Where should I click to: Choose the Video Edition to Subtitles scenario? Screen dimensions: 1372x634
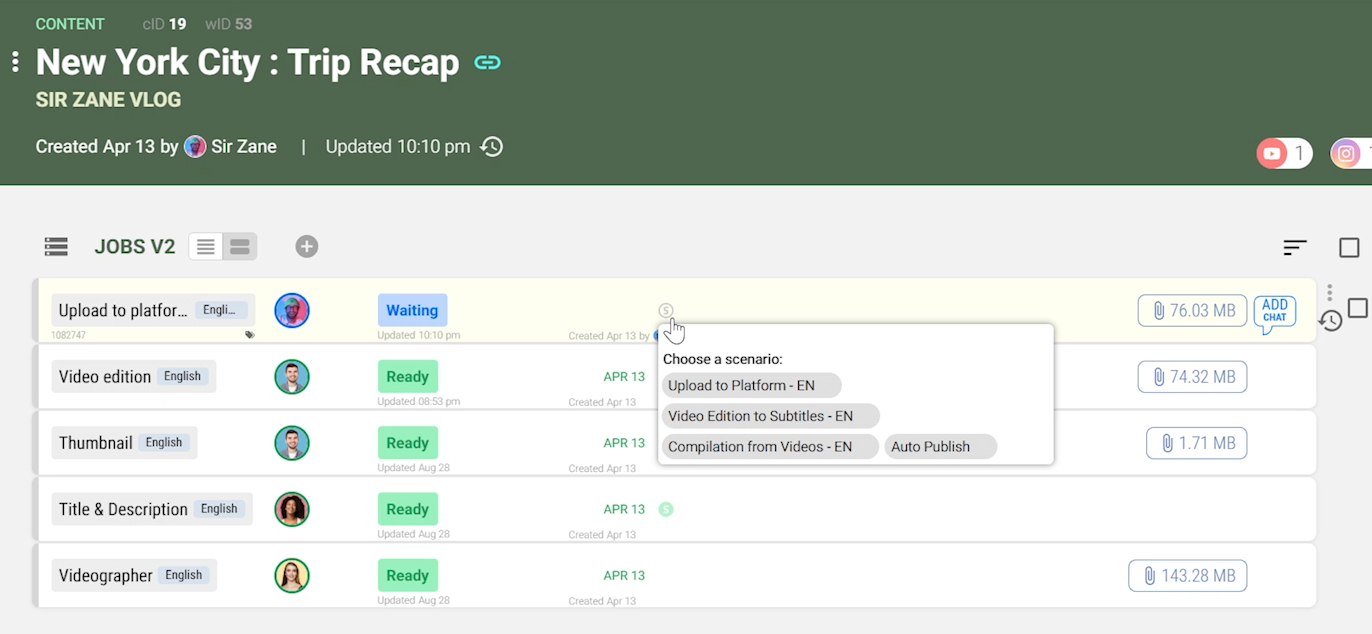click(770, 416)
